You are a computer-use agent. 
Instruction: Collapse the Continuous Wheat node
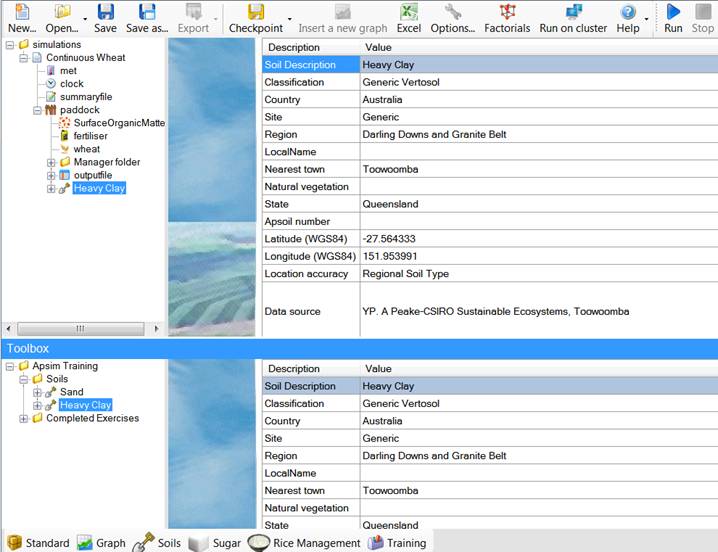[24, 58]
